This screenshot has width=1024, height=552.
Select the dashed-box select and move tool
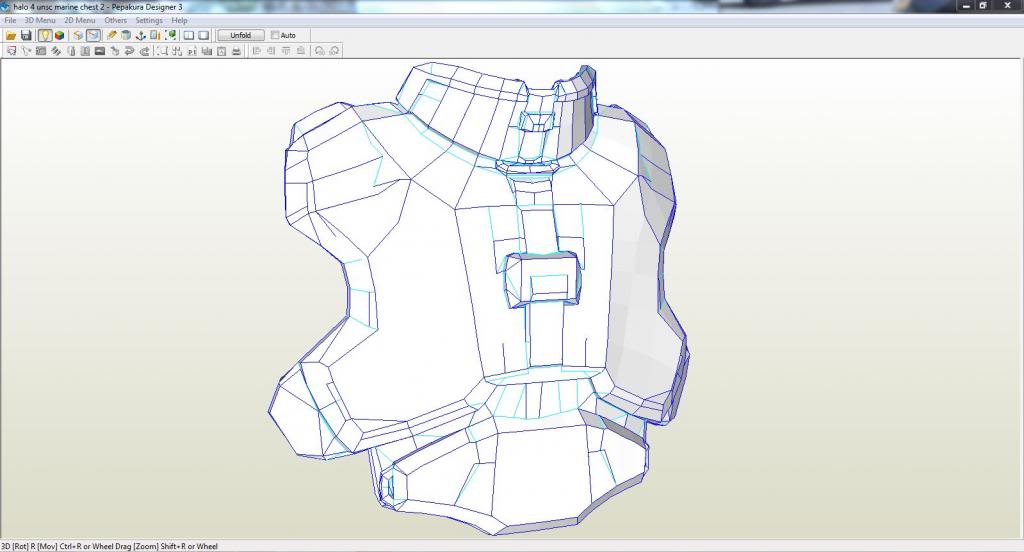tap(11, 51)
